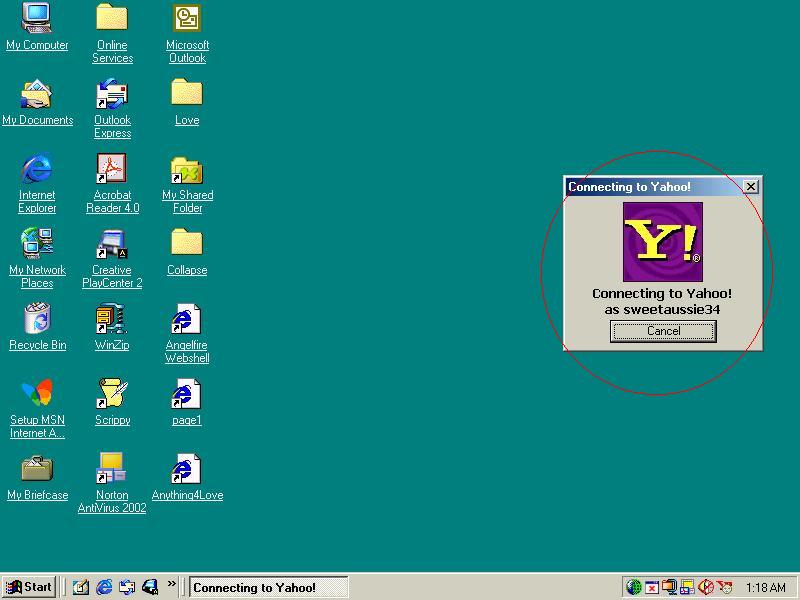This screenshot has height=600, width=800.
Task: Show the desktop via Quick Launch
Action: 80,587
